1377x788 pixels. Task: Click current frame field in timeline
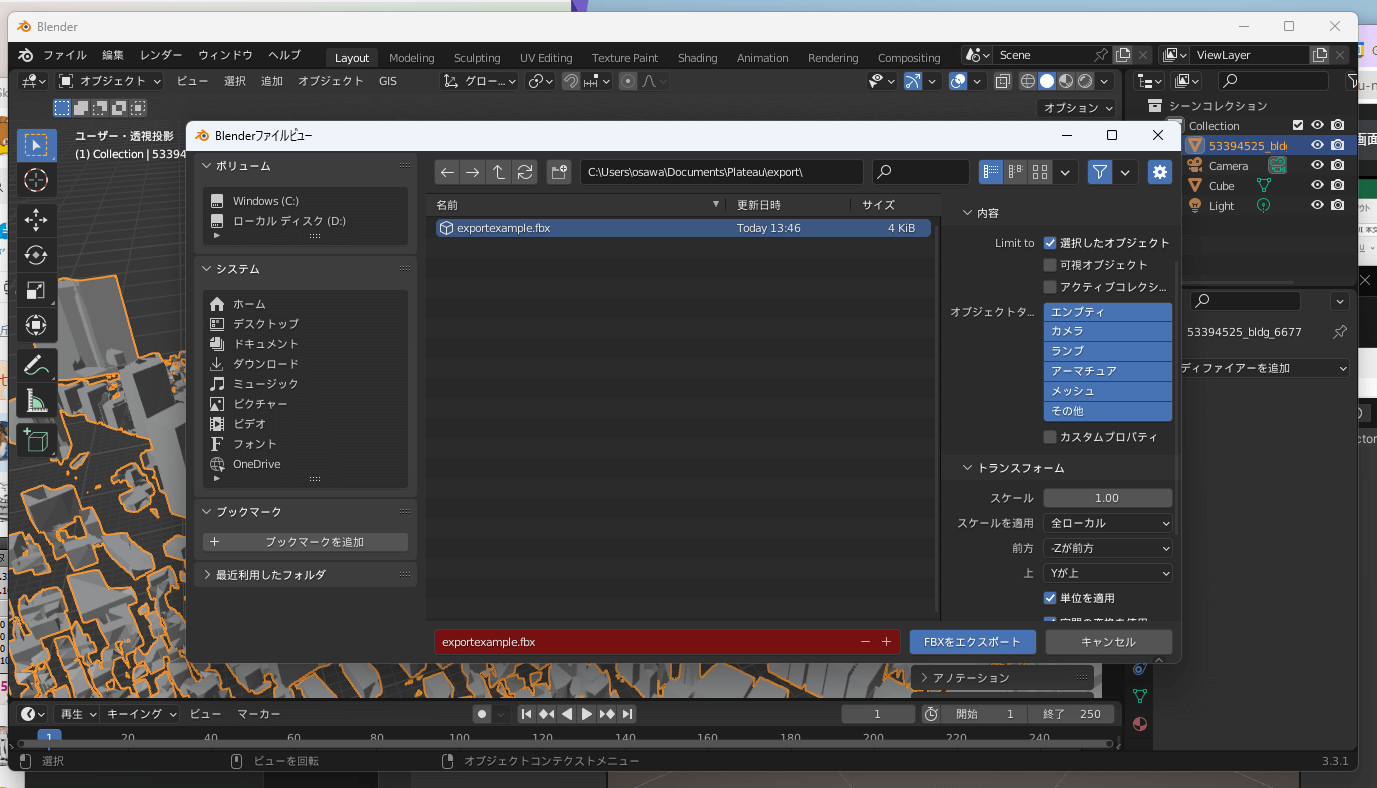point(879,714)
